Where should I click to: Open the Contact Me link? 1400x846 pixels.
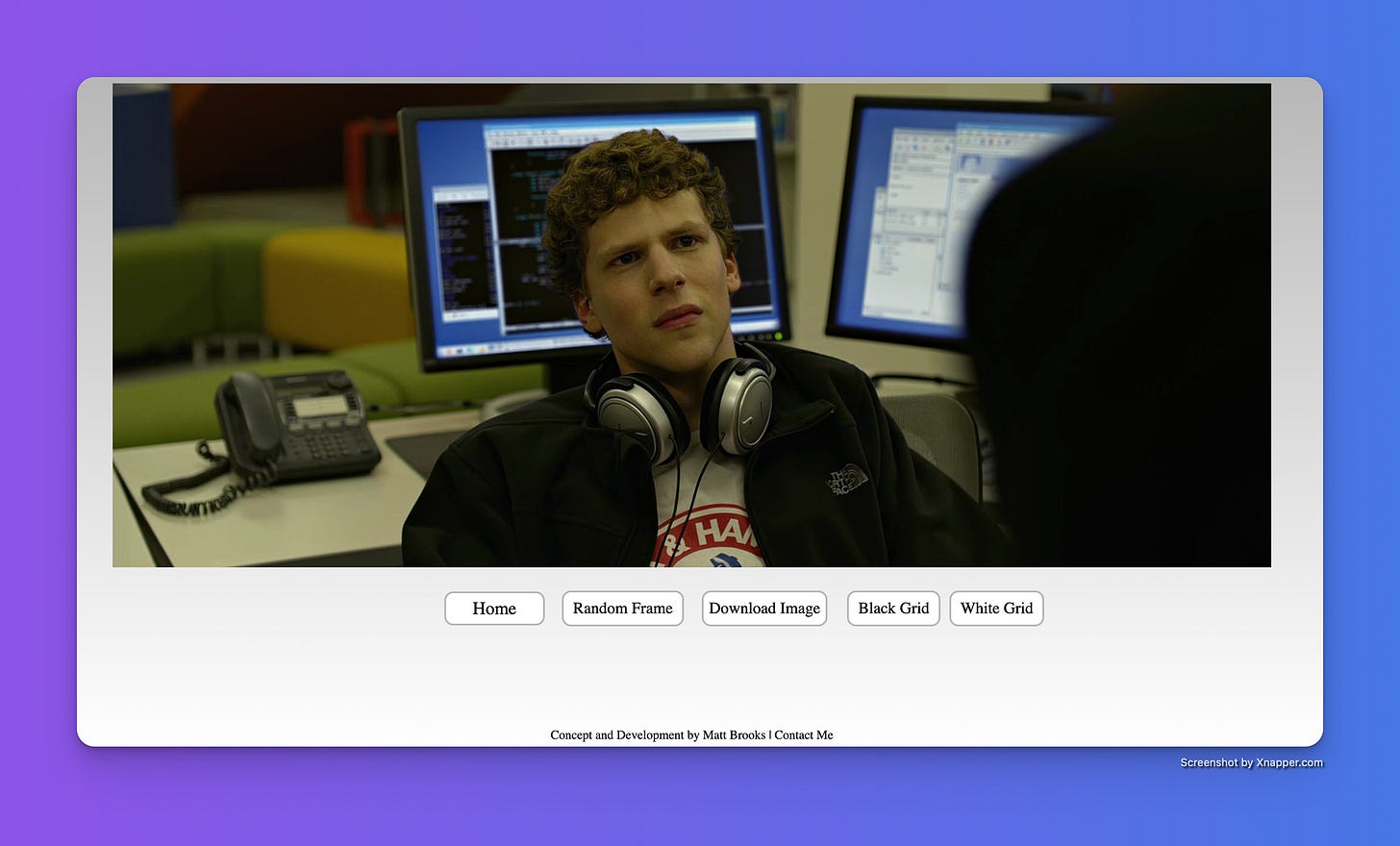pyautogui.click(x=804, y=735)
